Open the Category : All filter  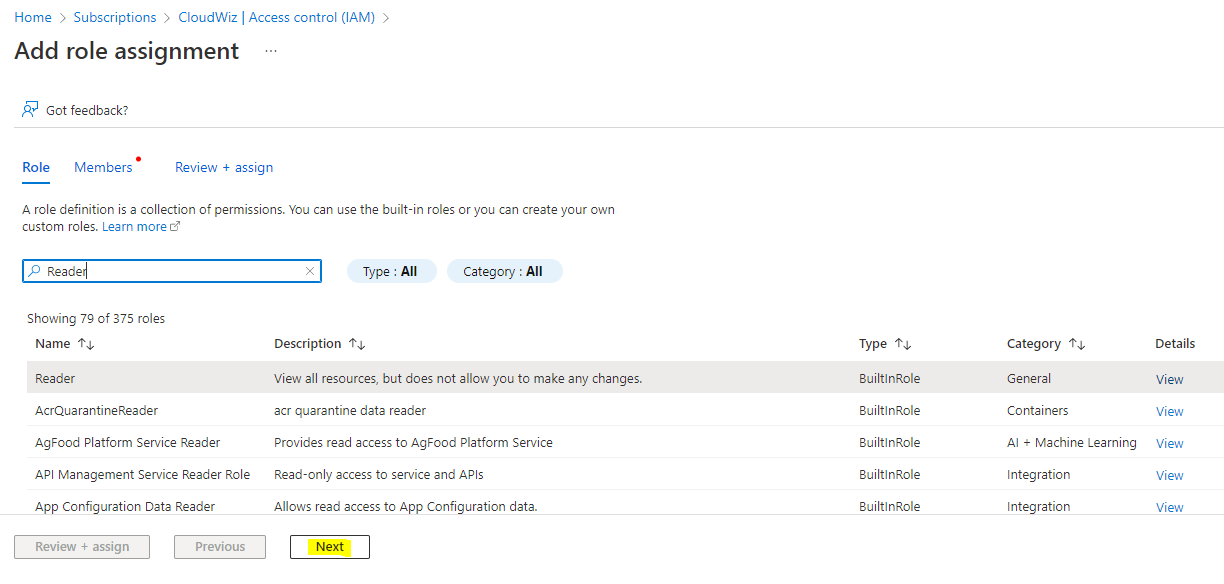(504, 271)
